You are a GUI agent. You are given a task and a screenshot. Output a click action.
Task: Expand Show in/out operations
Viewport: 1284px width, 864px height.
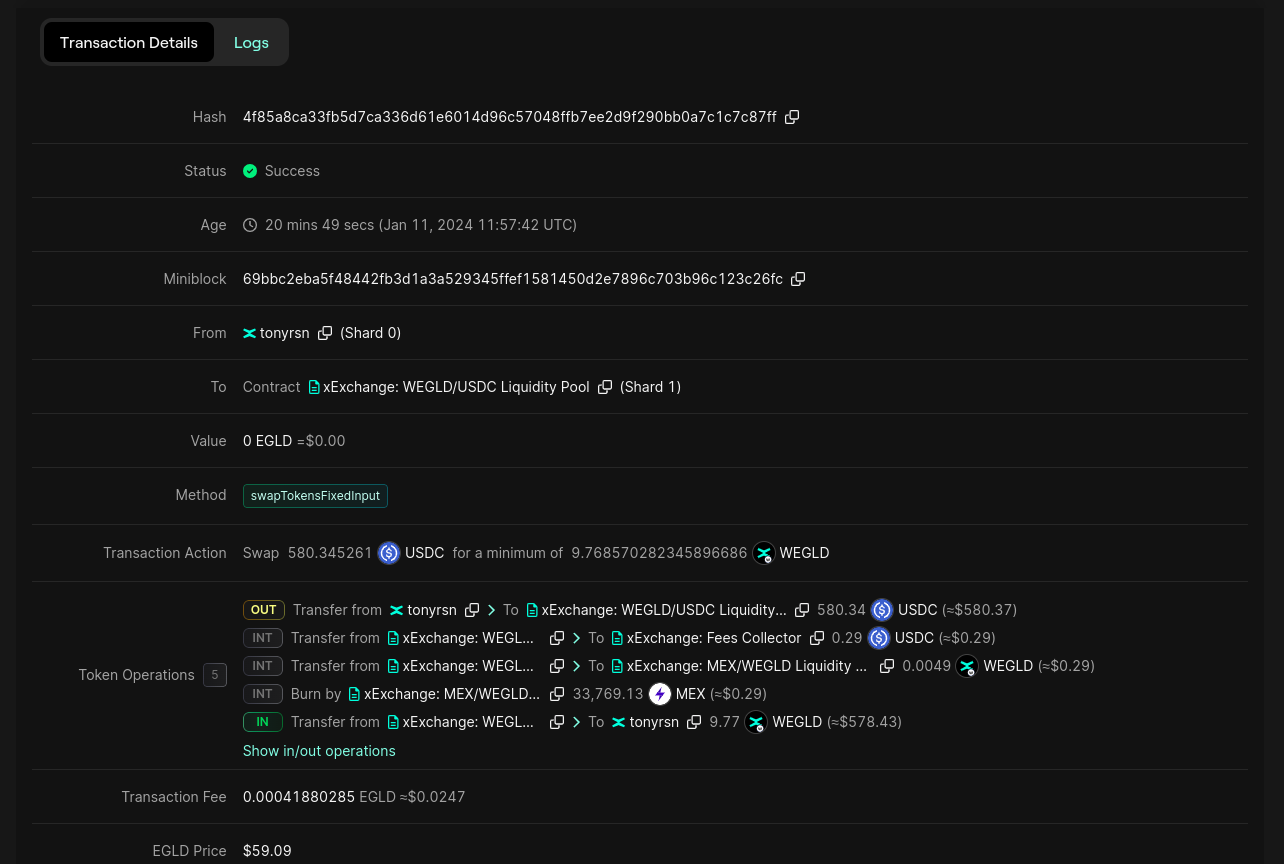pos(319,751)
